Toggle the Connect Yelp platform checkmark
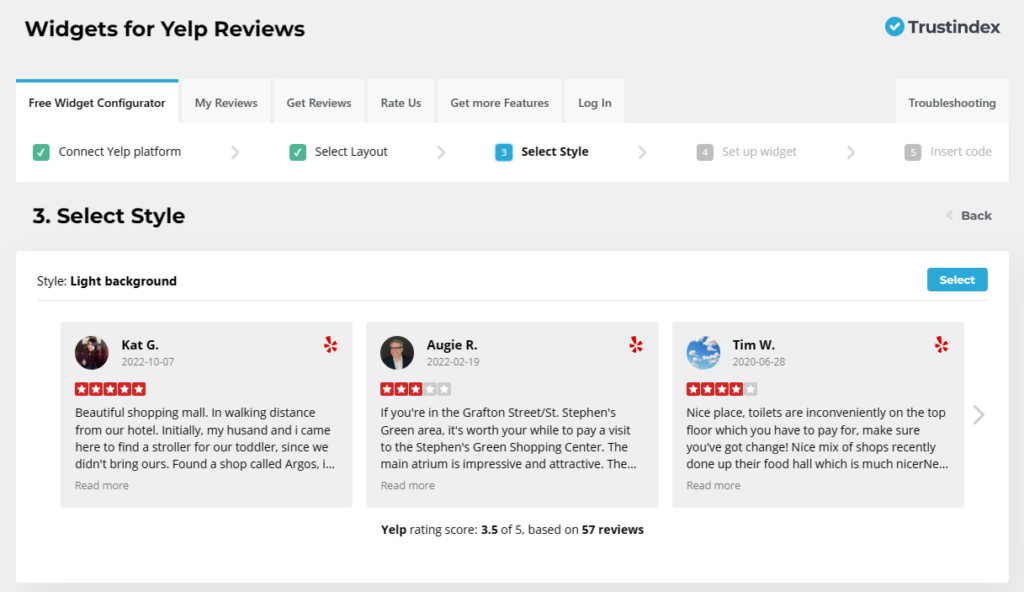The height and width of the screenshot is (592, 1024). tap(40, 151)
